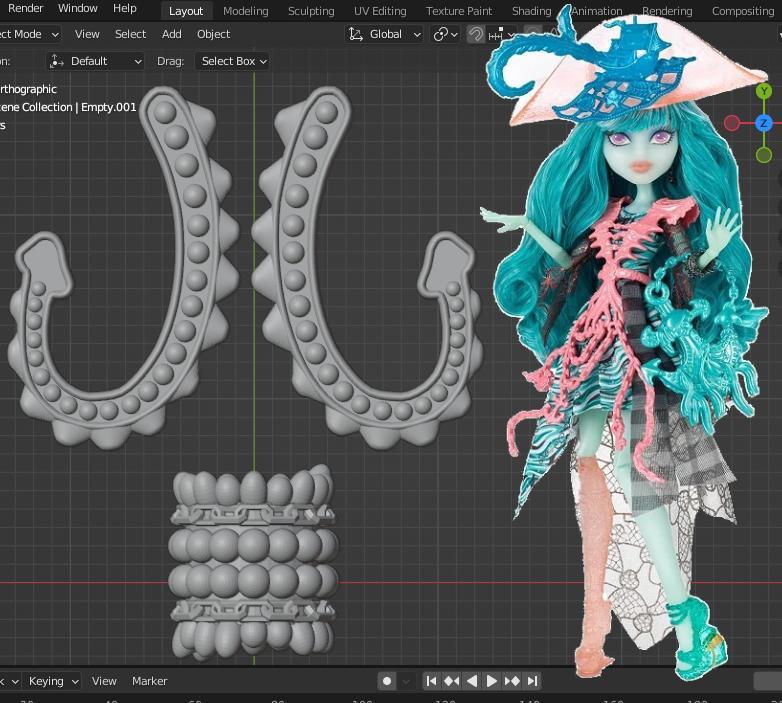
Task: Toggle the snap magnet icon
Action: (477, 34)
